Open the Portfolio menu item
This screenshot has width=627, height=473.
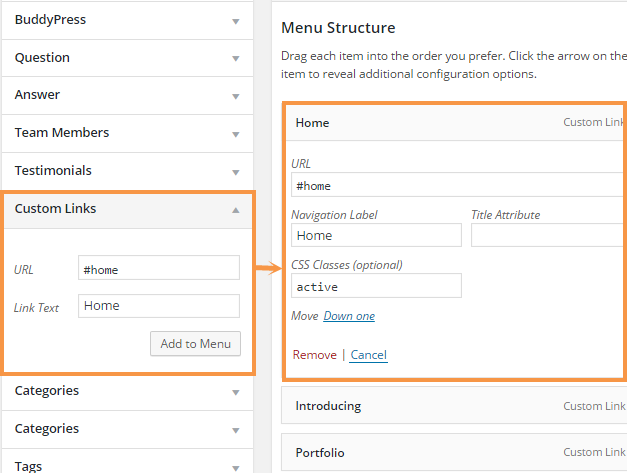pyautogui.click(x=454, y=452)
